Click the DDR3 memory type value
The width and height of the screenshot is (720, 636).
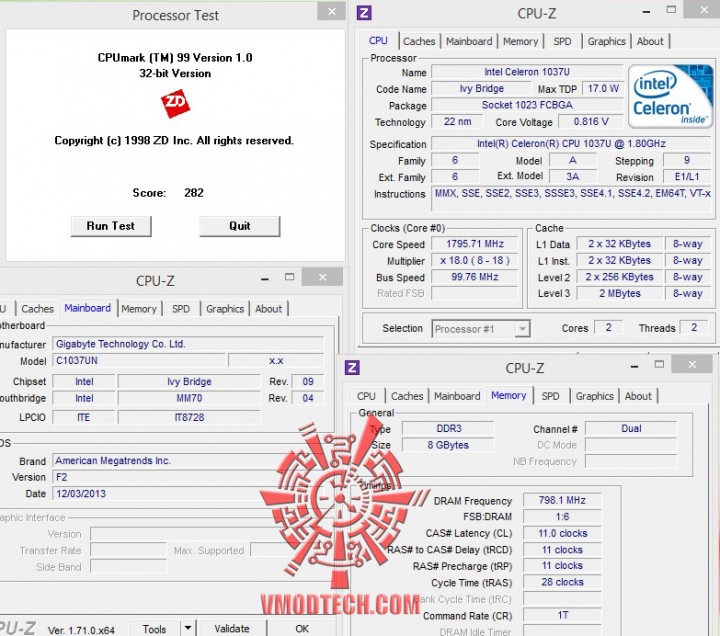pos(448,428)
